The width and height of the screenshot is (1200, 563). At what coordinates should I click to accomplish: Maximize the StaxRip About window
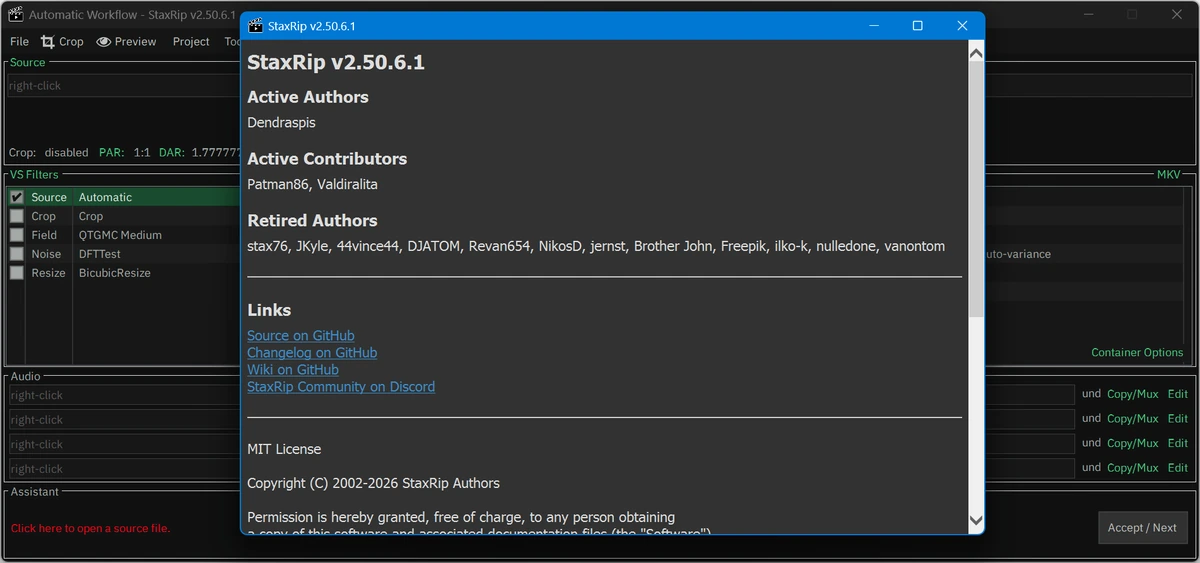tap(917, 26)
